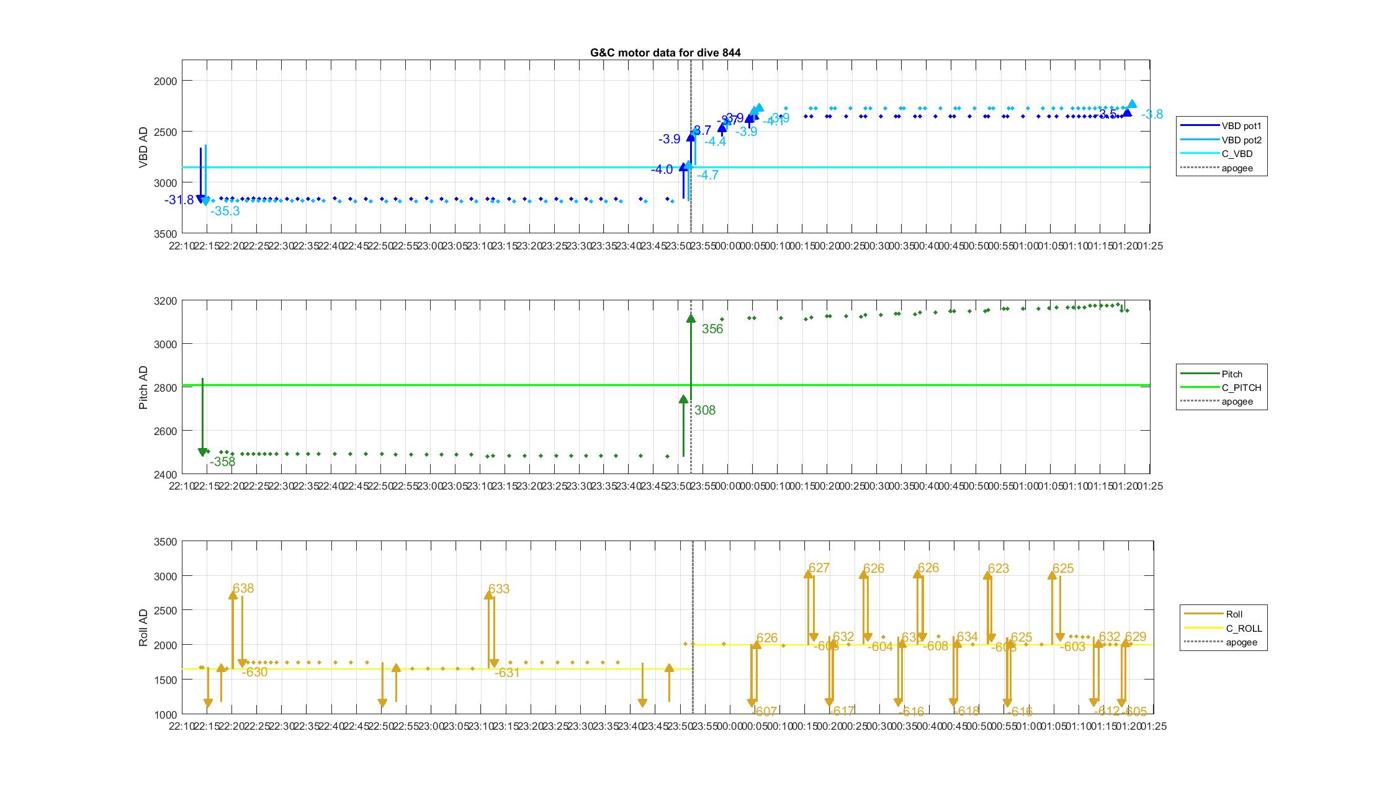The image size is (1400, 802).
Task: Click the 'VBD AD' y-axis label
Action: (x=143, y=147)
